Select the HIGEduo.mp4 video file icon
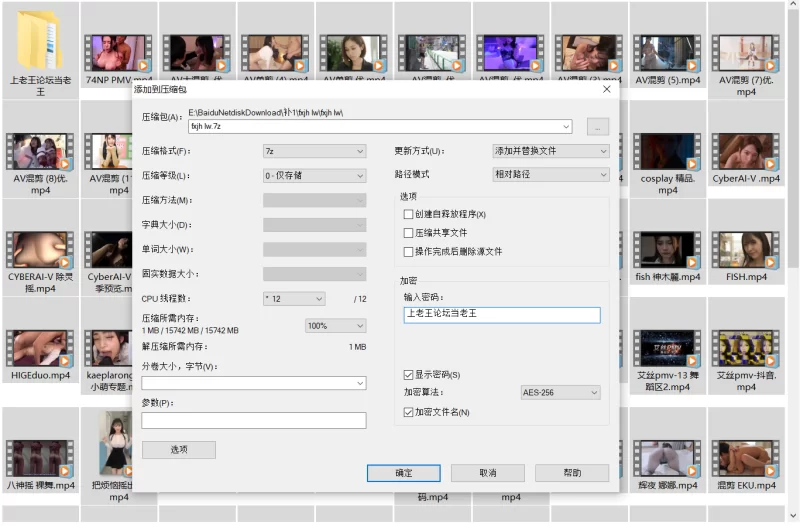The height and width of the screenshot is (526, 800). [41, 346]
